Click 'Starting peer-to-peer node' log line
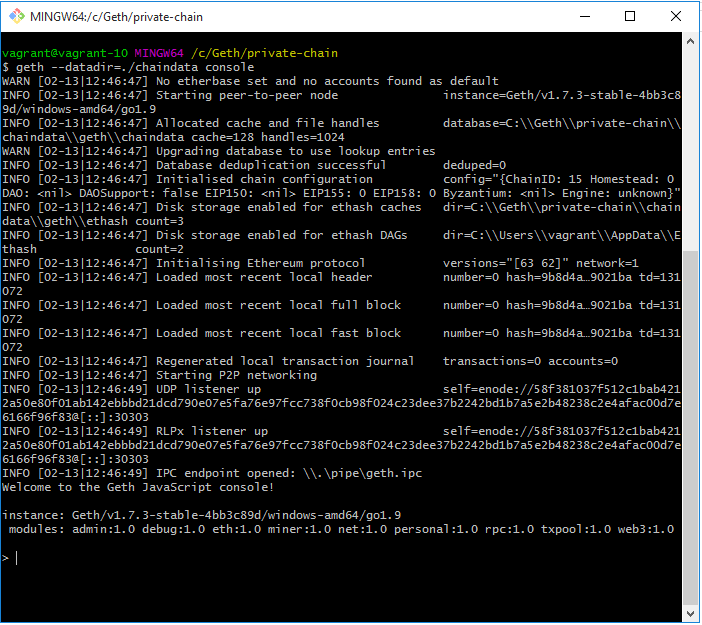The width and height of the screenshot is (702, 625). [x=247, y=95]
